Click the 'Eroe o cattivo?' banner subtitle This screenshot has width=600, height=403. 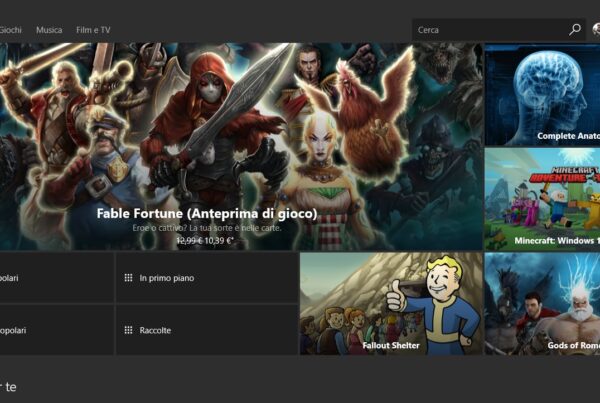point(207,228)
